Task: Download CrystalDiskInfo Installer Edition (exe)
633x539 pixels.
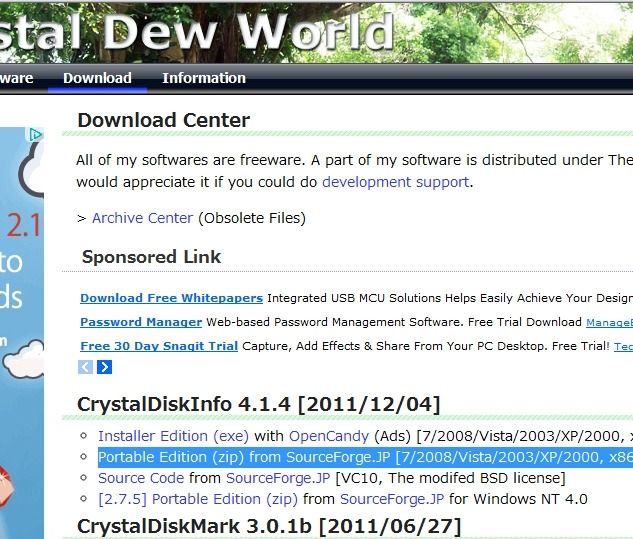Action: pyautogui.click(x=174, y=436)
